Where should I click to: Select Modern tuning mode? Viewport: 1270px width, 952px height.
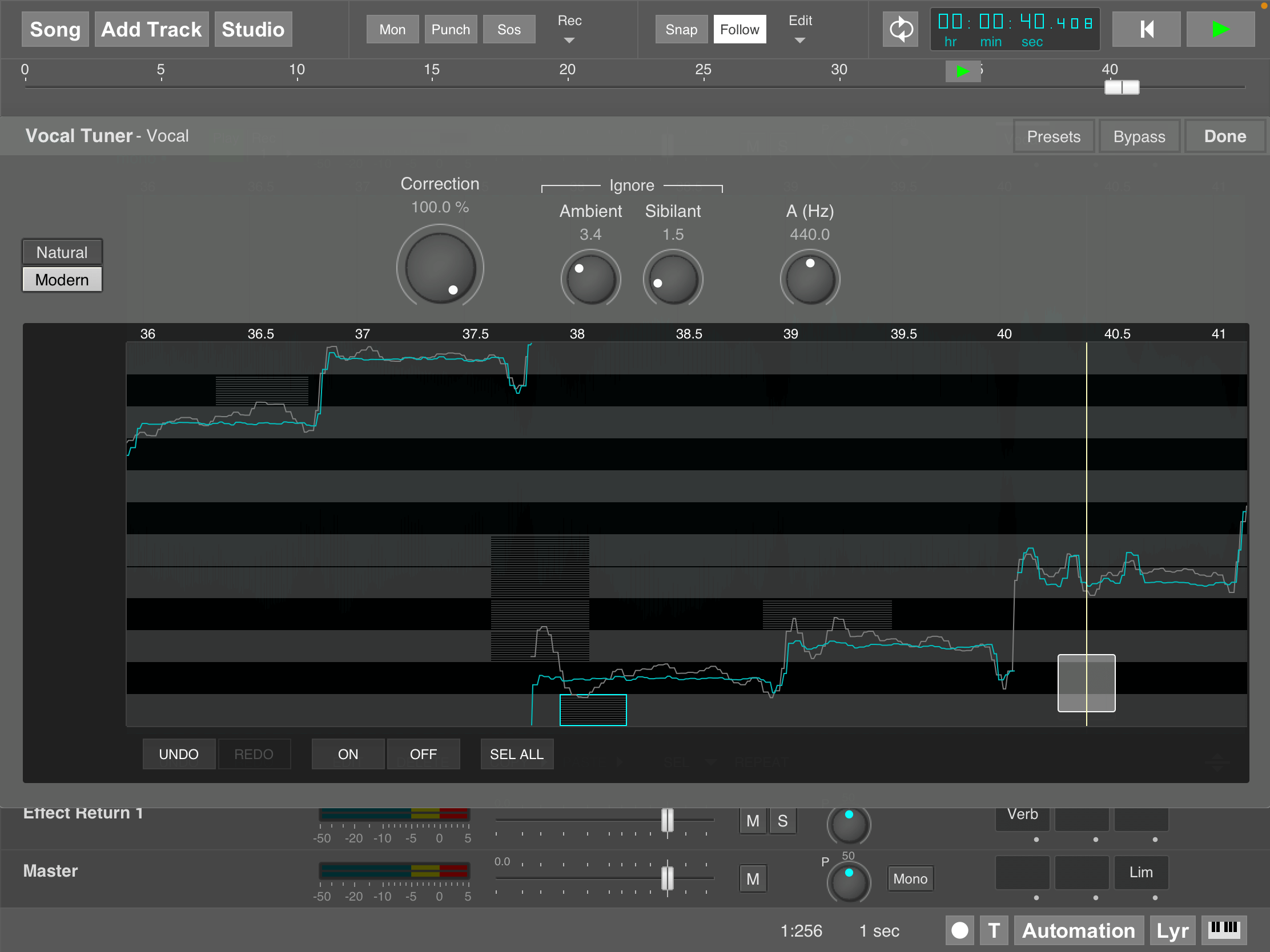[x=62, y=280]
